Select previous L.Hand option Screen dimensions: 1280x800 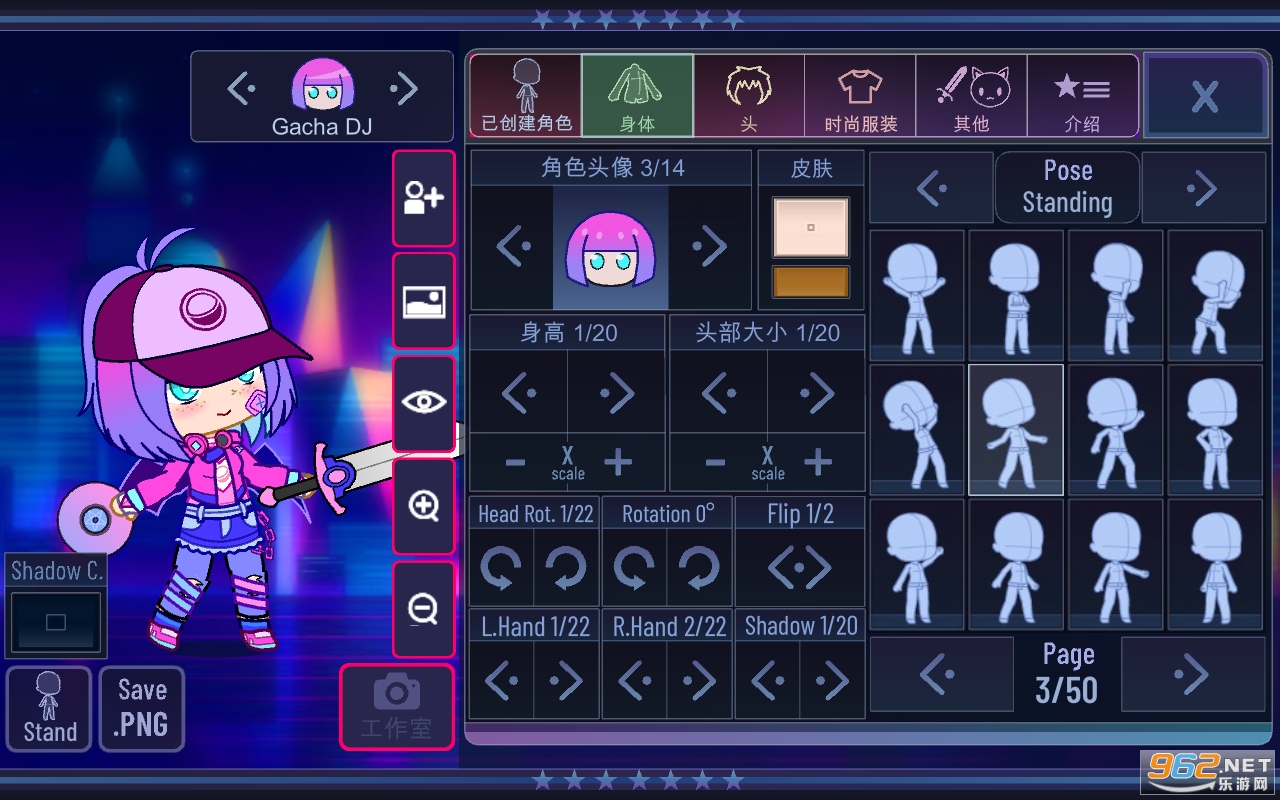click(x=502, y=680)
